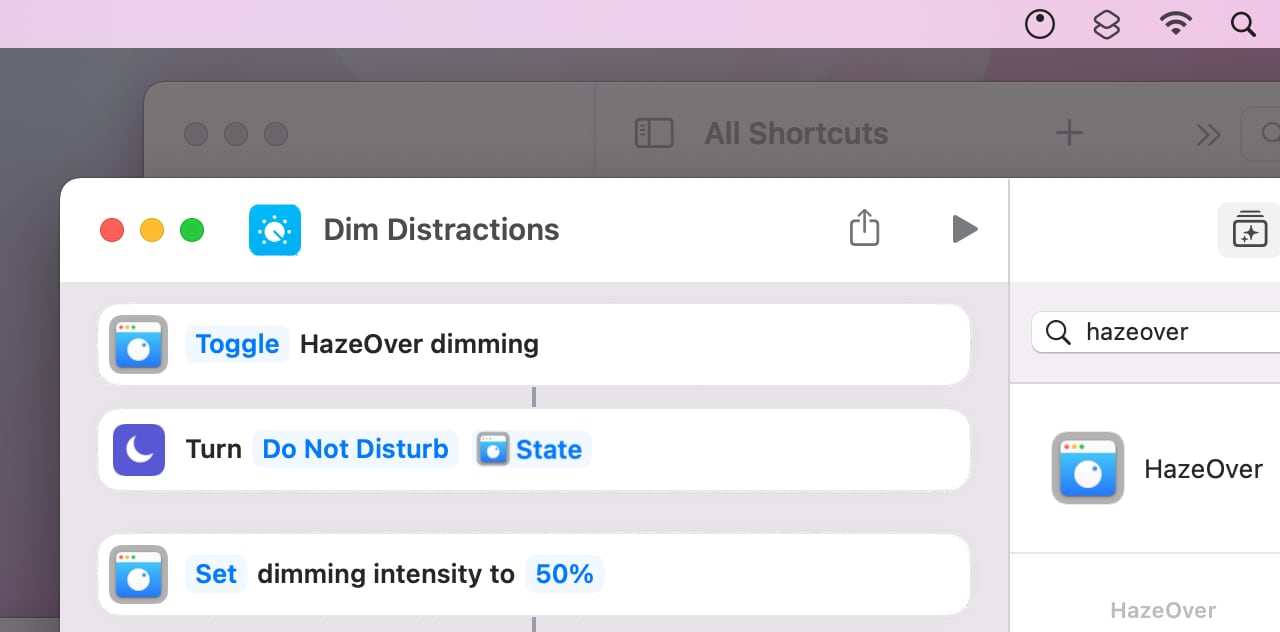The image size is (1280, 632).
Task: Reveal overflow toolbar items via the chevron
Action: pyautogui.click(x=1207, y=133)
